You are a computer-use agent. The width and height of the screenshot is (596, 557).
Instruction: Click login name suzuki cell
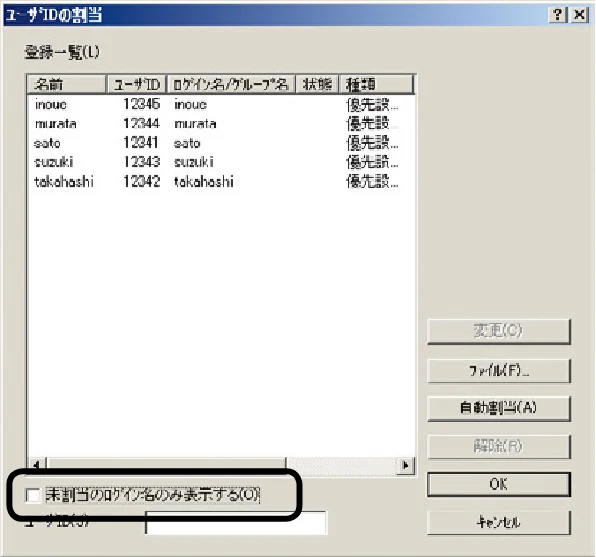tap(193, 162)
